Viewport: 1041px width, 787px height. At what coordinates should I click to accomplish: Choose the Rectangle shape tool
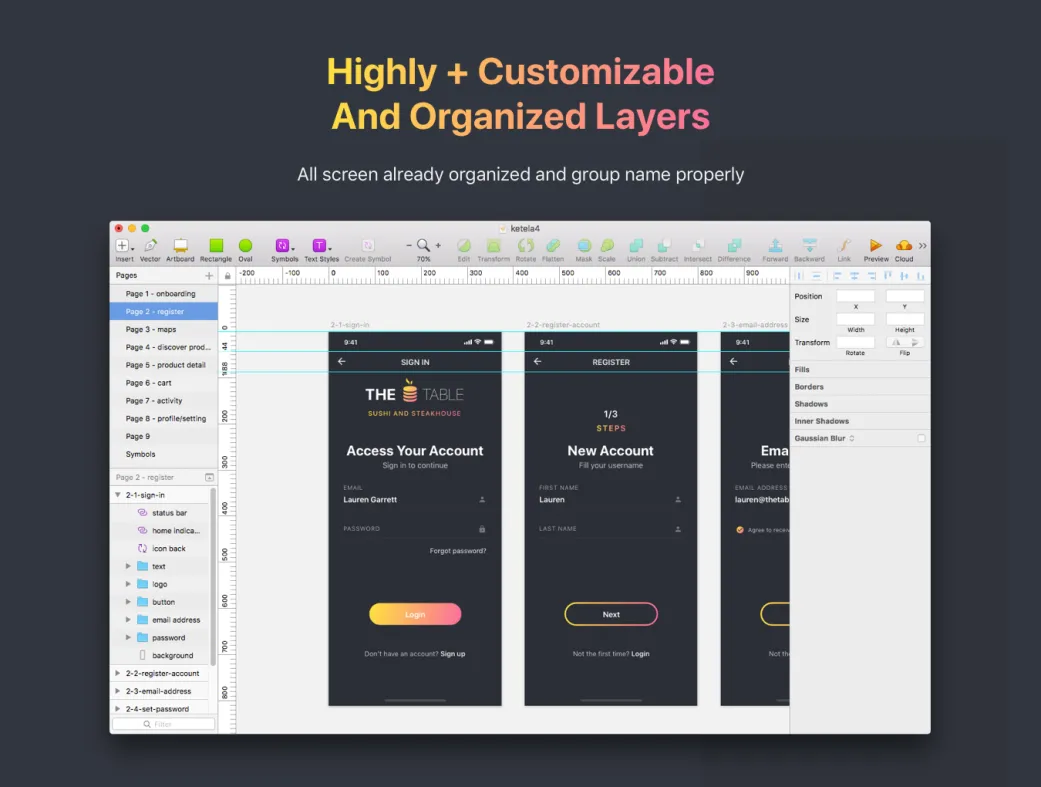pyautogui.click(x=215, y=246)
